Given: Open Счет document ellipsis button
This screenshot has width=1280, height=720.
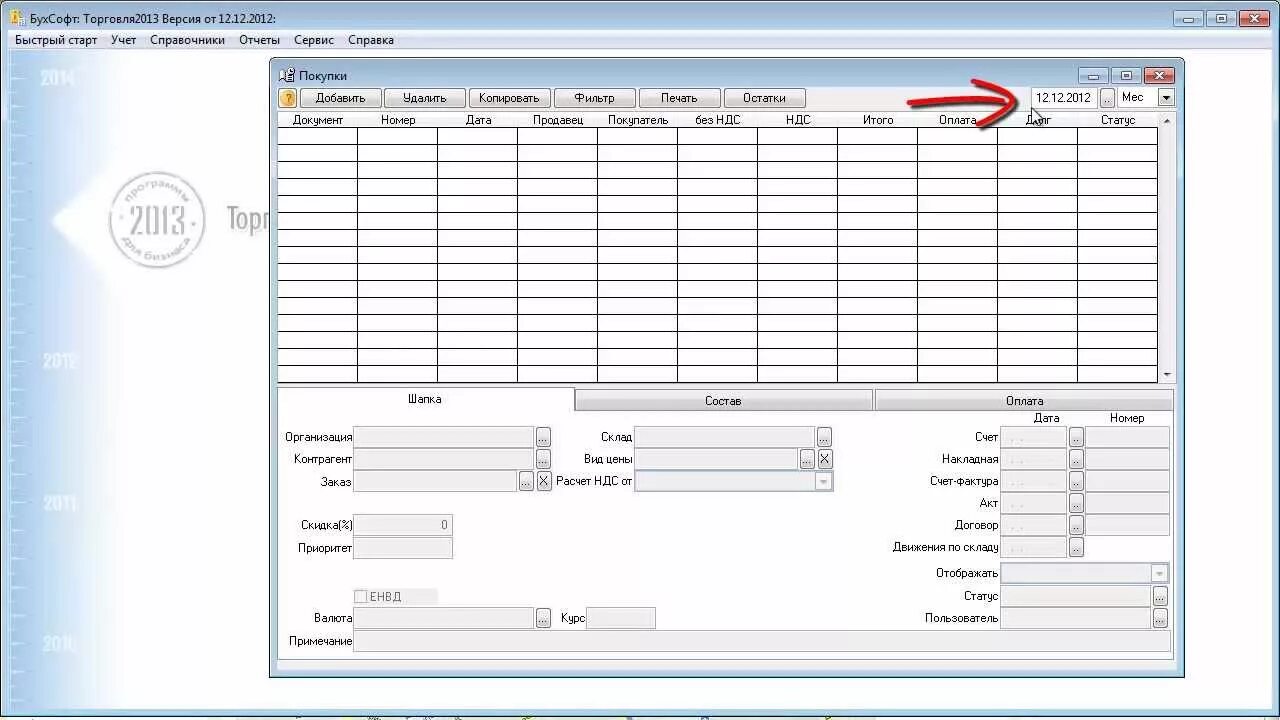Looking at the screenshot, I should click(x=1076, y=437).
